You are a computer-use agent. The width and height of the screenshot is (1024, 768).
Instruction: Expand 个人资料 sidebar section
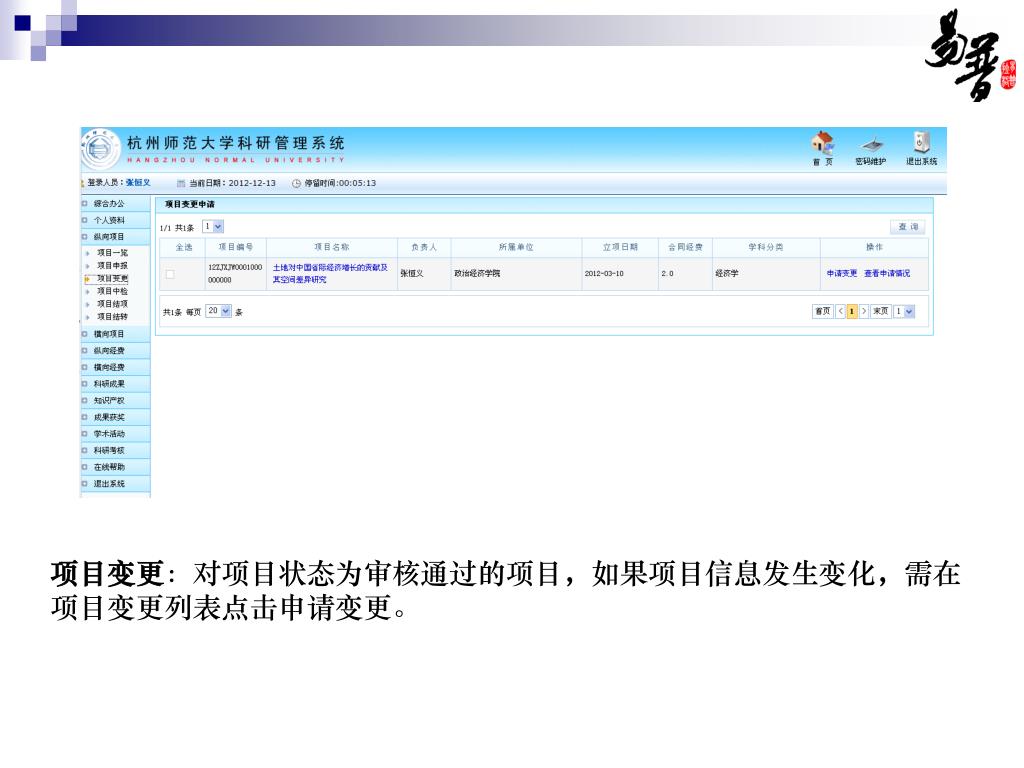point(108,220)
